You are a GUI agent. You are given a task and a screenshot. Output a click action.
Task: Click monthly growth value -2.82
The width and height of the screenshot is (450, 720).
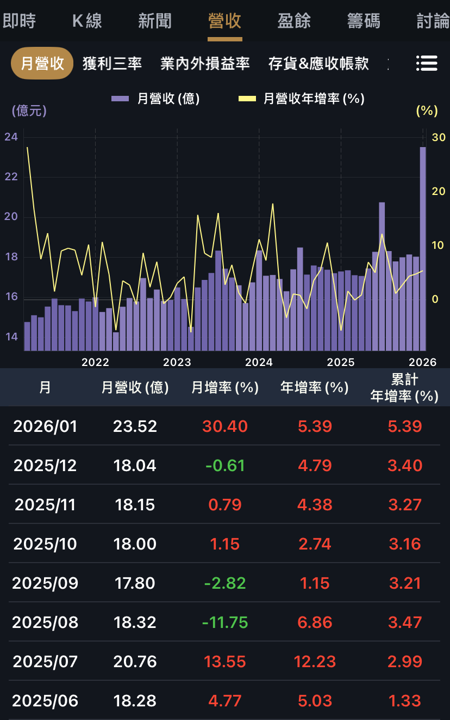click(225, 583)
